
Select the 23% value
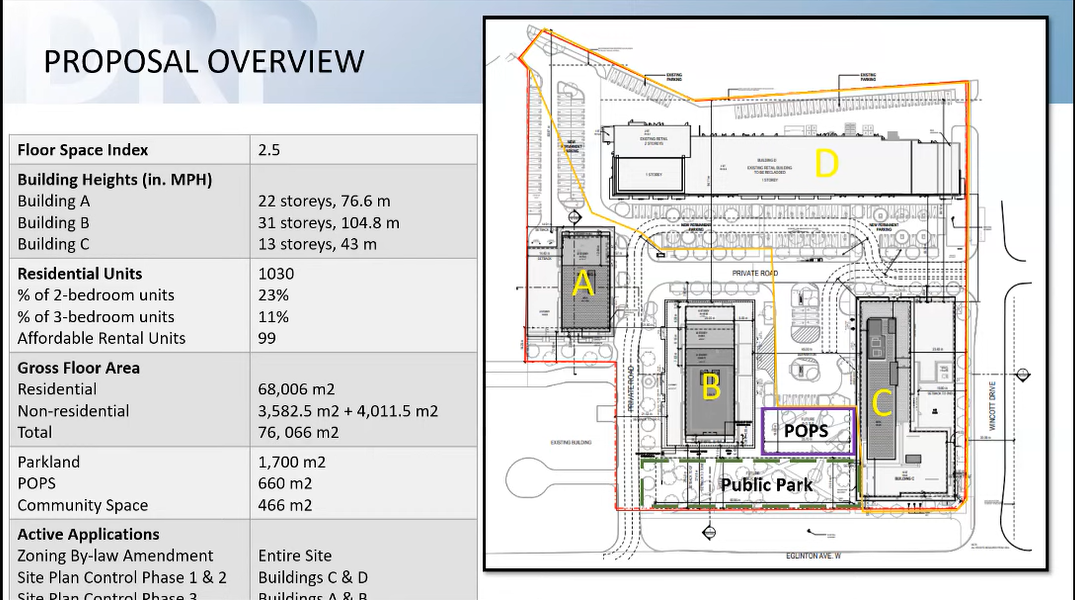273,295
